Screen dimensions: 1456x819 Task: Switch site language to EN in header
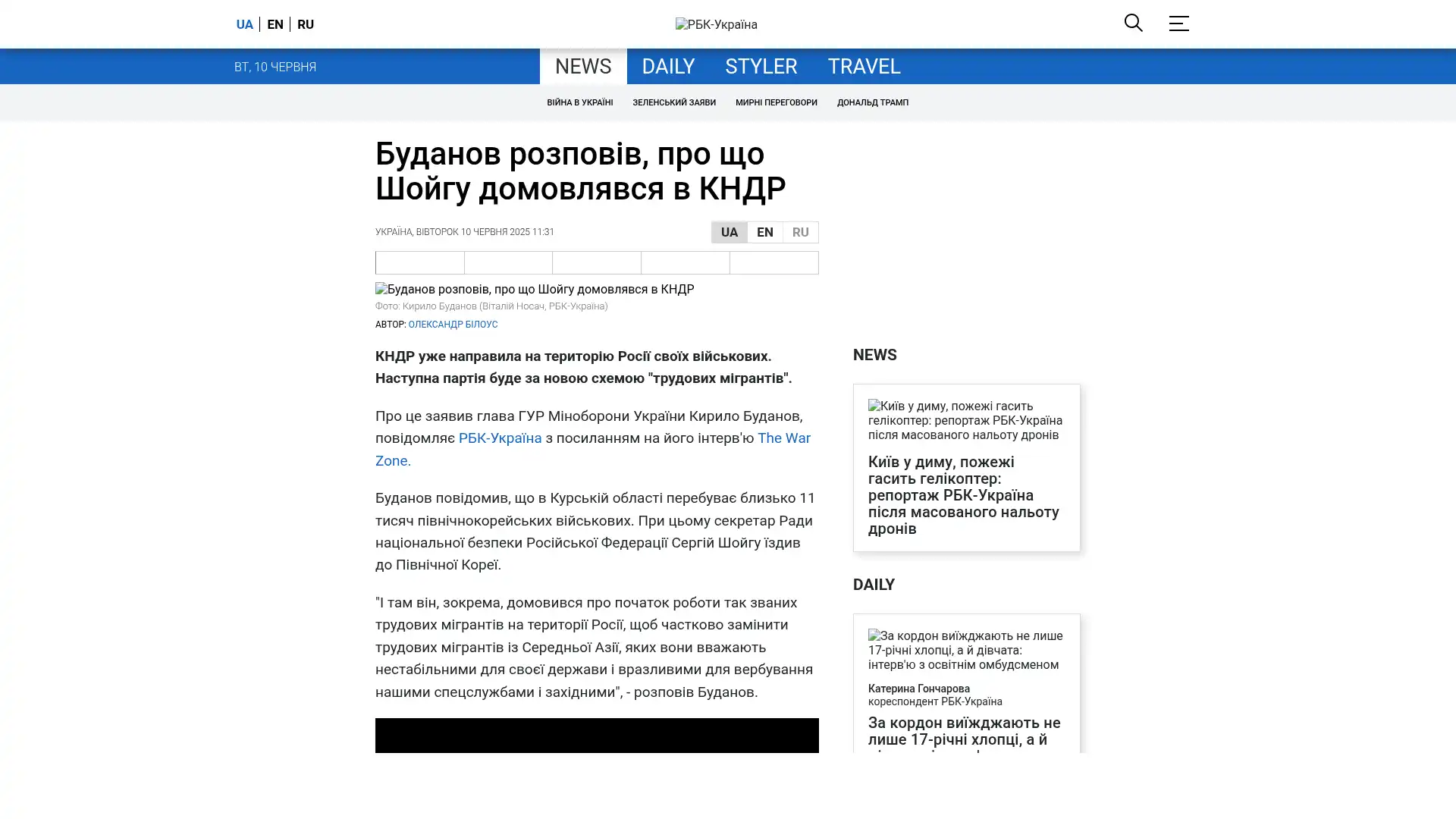tap(275, 24)
